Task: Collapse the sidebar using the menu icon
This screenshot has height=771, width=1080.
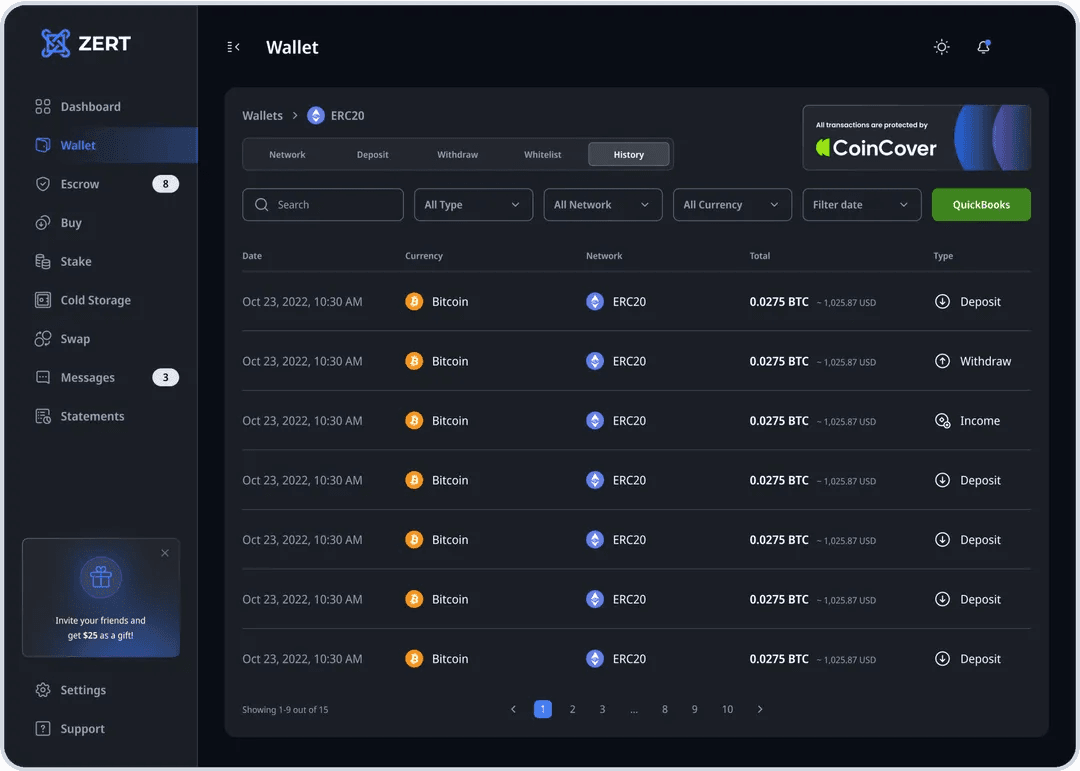Action: click(234, 47)
